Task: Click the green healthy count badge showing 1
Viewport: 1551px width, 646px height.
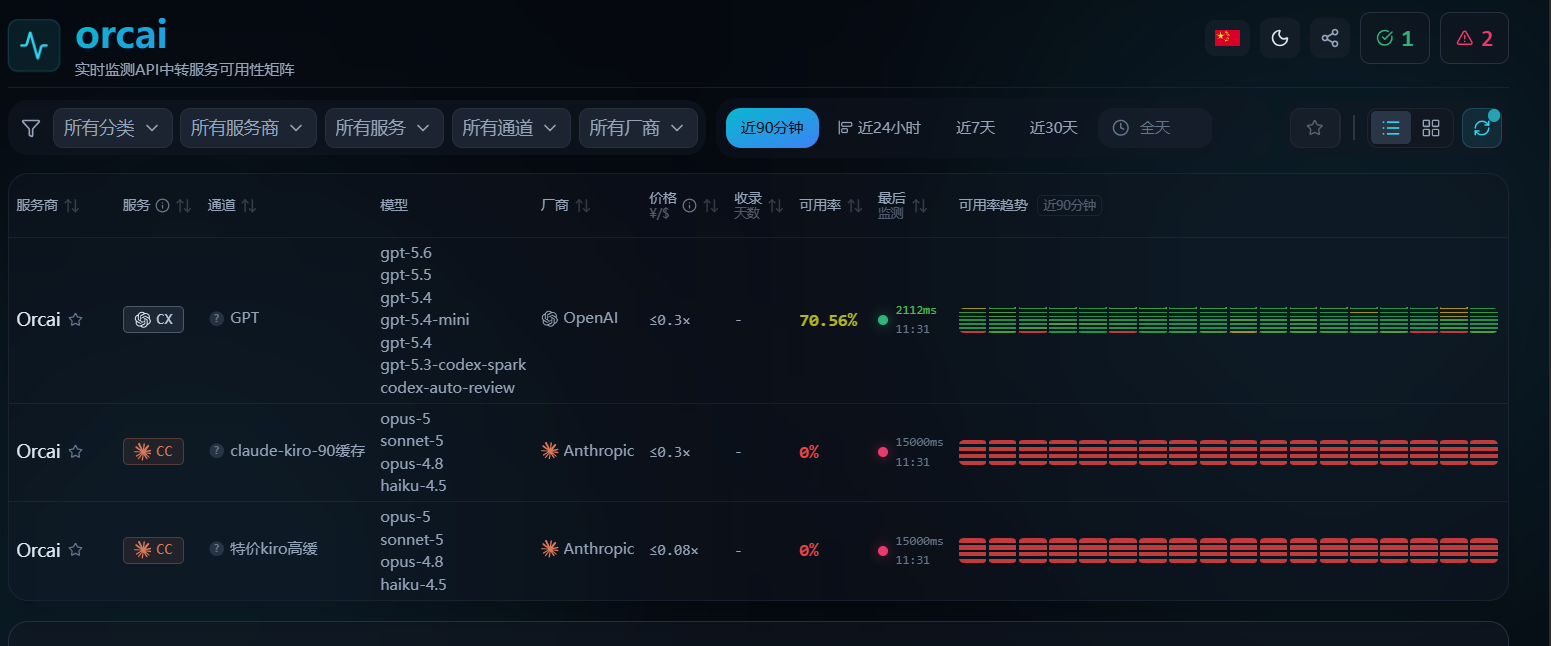Action: (1395, 38)
